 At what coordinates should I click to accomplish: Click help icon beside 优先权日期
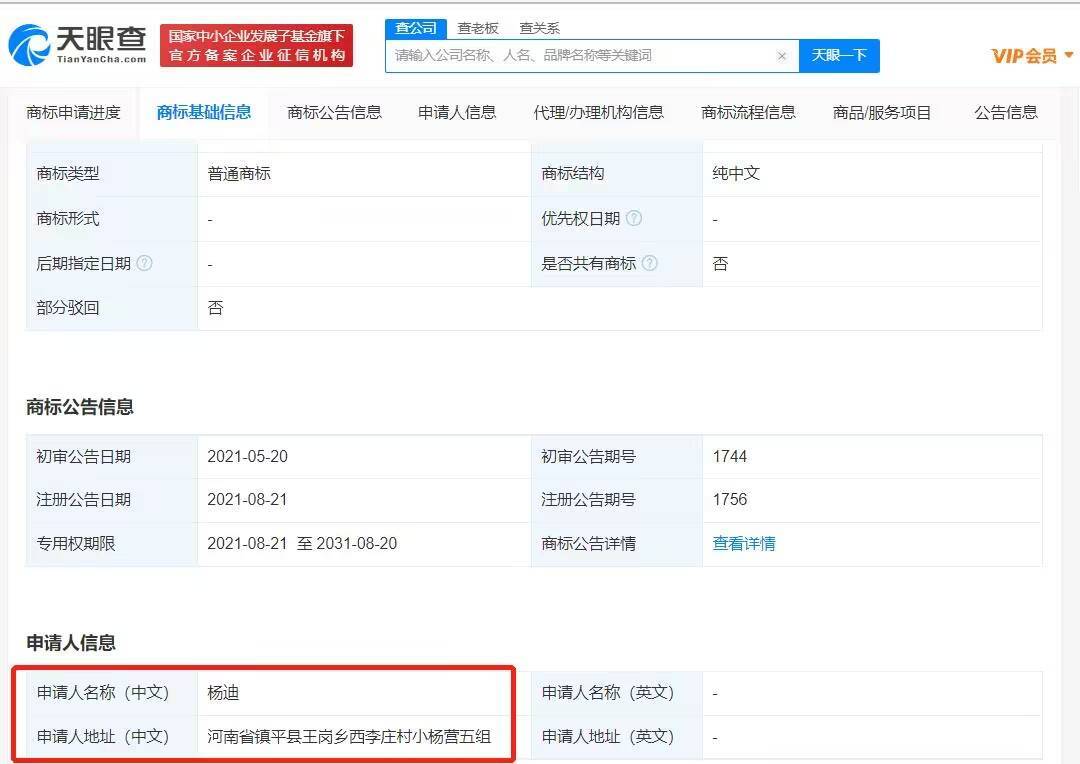tap(634, 219)
